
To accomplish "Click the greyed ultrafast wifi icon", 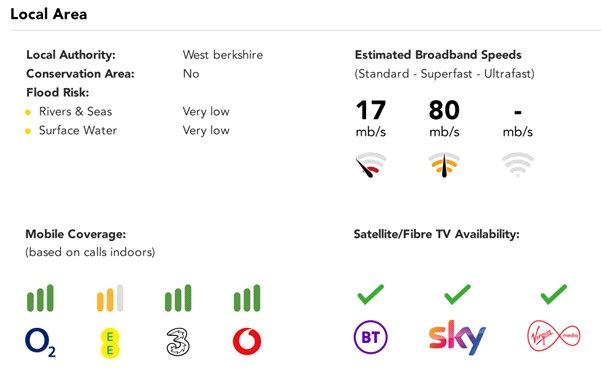I will 518,164.
